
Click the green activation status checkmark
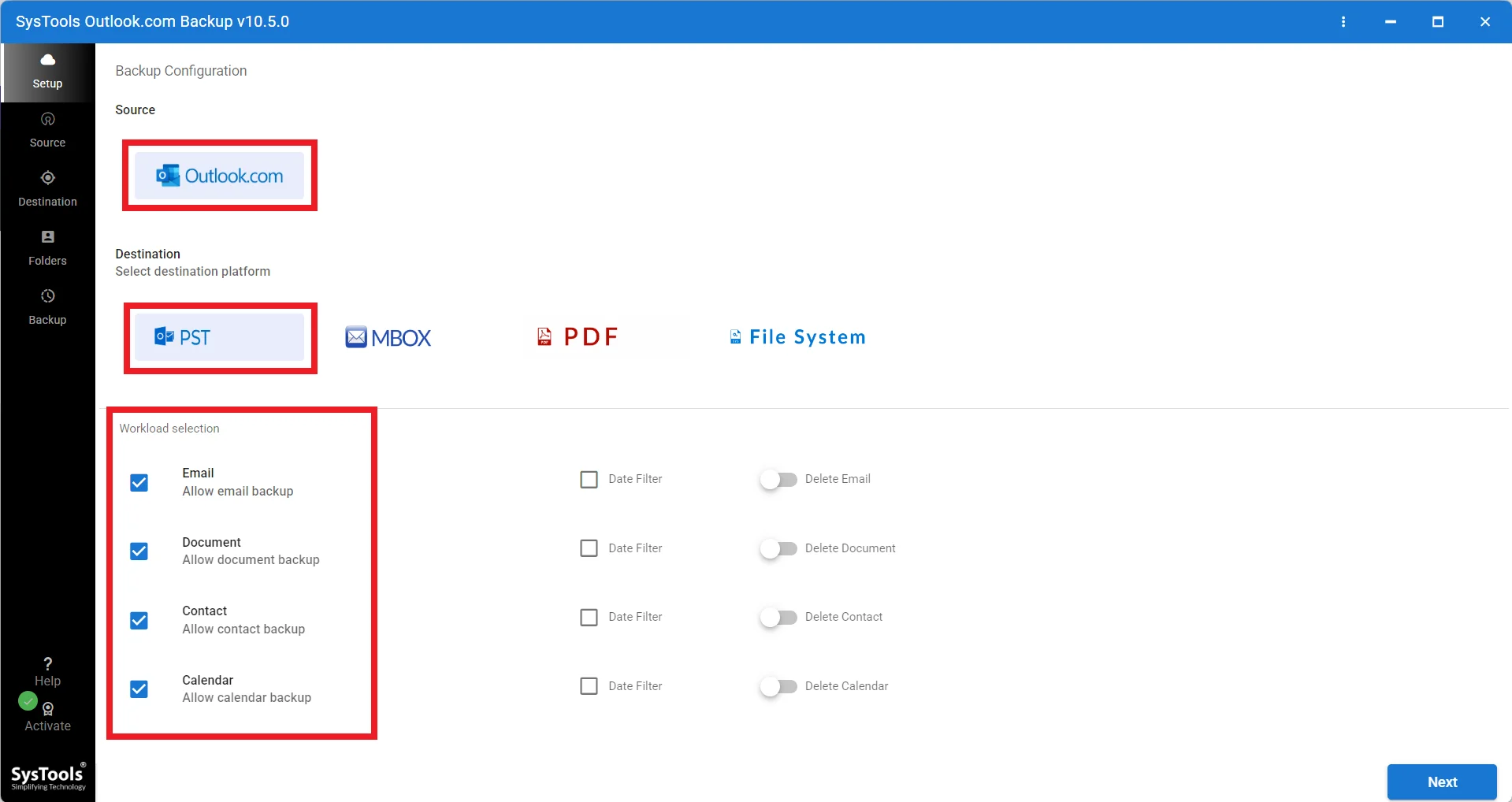point(28,700)
